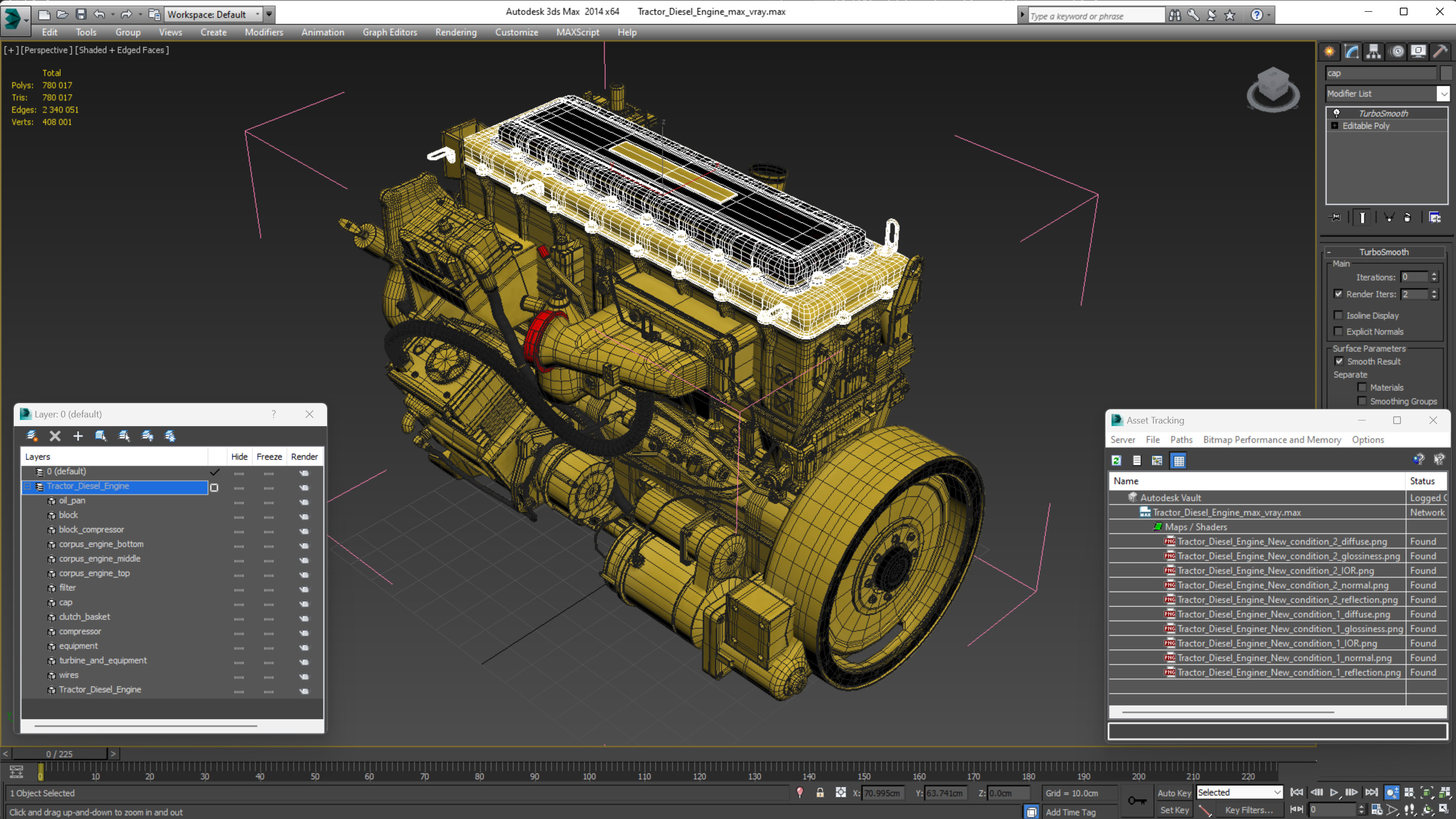
Task: Open the Rendering menu
Action: click(456, 32)
